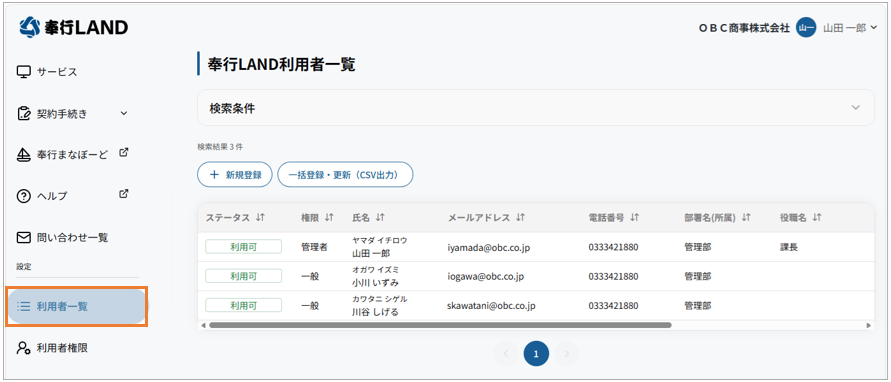Click the horizontal scrollbar of the table
Viewport: 891px width, 382px height.
click(x=440, y=325)
